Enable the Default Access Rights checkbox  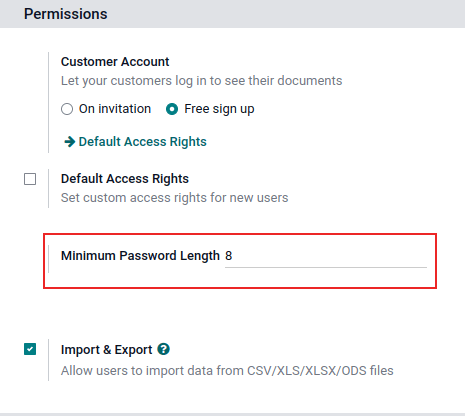(x=30, y=179)
